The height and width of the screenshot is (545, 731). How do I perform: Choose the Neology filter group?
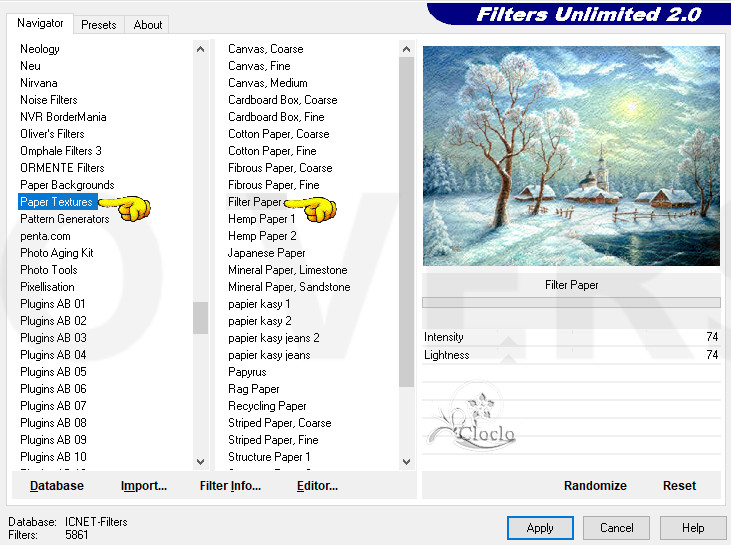[x=40, y=49]
